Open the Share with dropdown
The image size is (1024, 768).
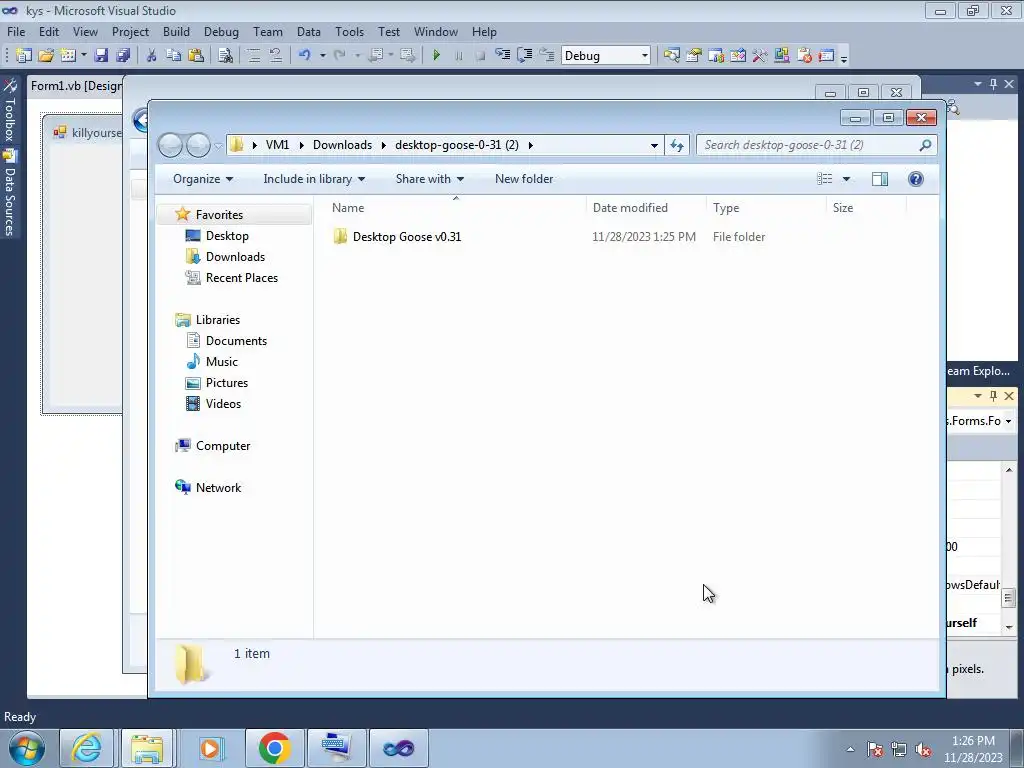click(429, 179)
